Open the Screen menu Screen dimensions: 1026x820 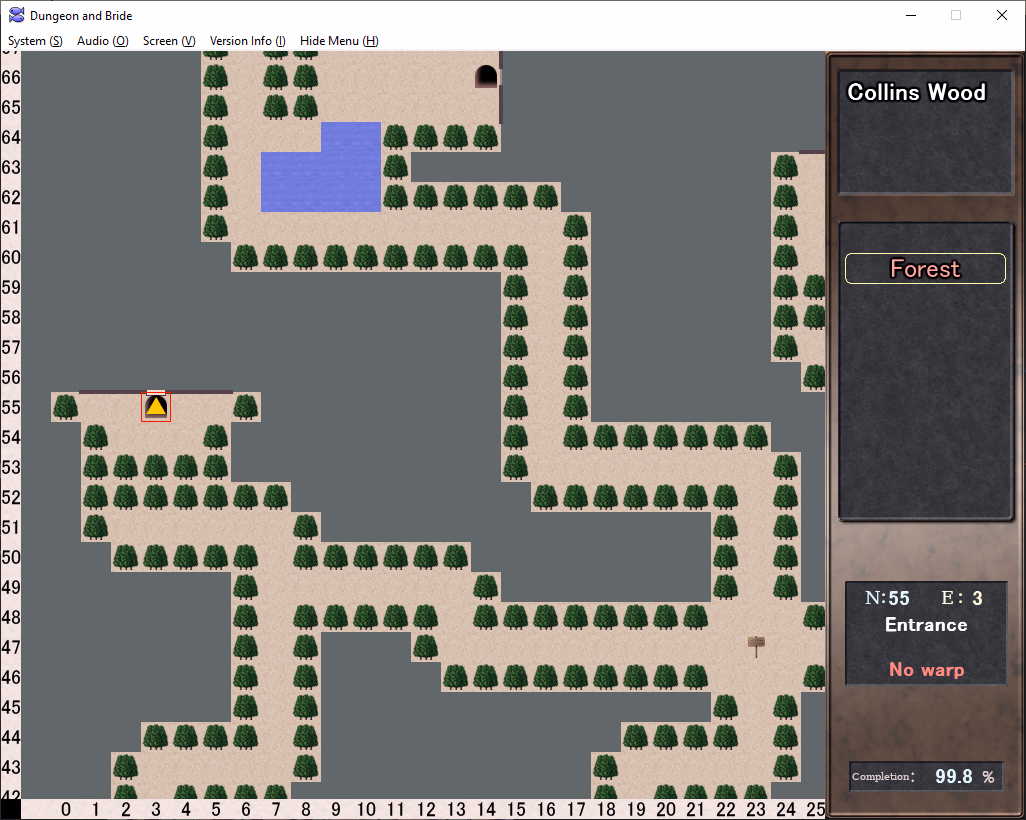pyautogui.click(x=168, y=41)
